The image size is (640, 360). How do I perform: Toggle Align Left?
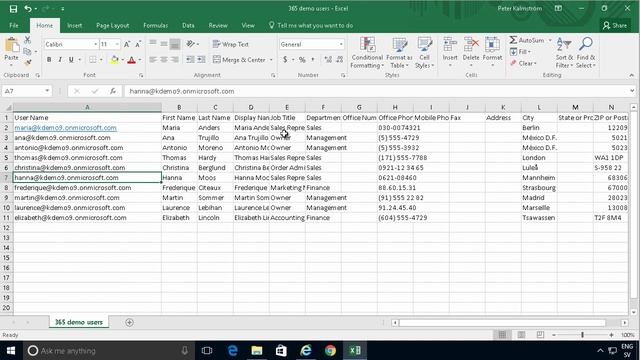pyautogui.click(x=153, y=60)
